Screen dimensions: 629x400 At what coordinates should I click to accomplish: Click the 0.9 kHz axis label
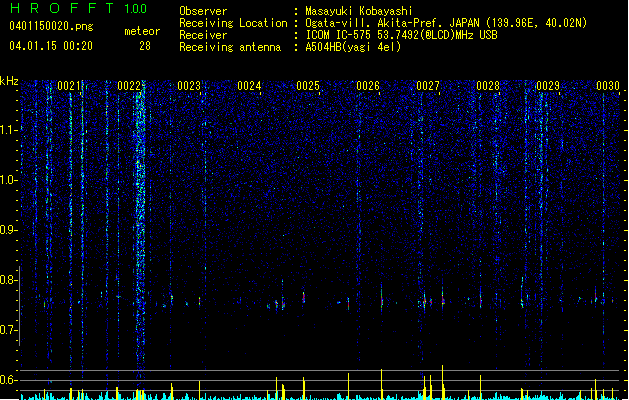pyautogui.click(x=9, y=230)
